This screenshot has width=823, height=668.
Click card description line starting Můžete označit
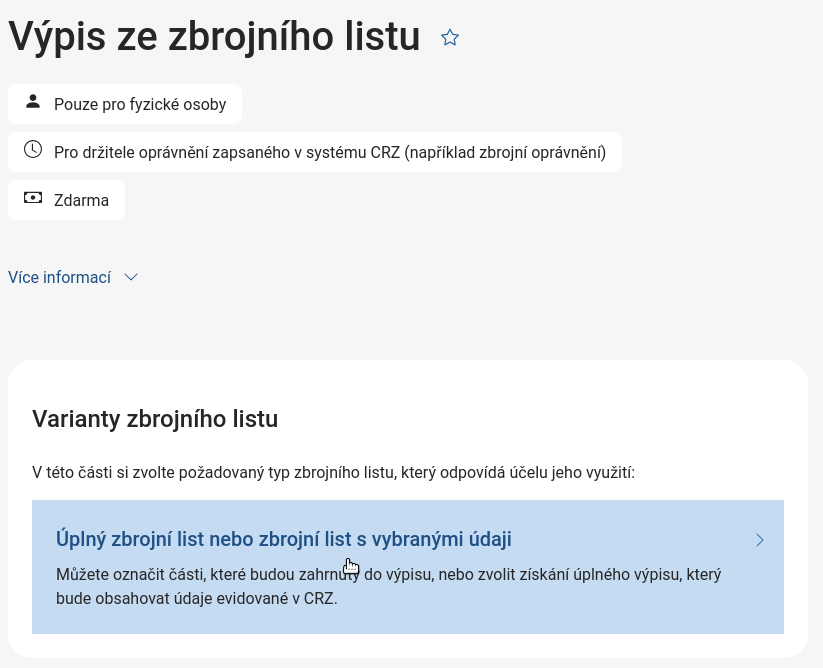(x=388, y=575)
